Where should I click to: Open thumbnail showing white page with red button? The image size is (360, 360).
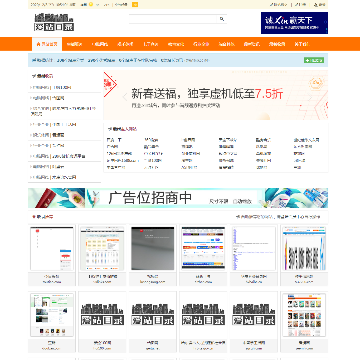coord(52,248)
